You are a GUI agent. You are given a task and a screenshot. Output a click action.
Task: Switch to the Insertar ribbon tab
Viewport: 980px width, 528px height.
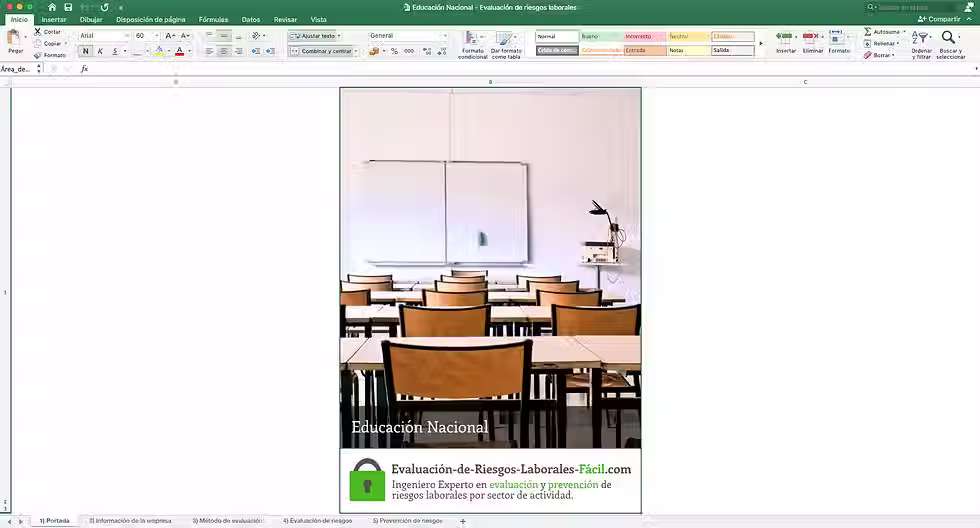tap(54, 19)
